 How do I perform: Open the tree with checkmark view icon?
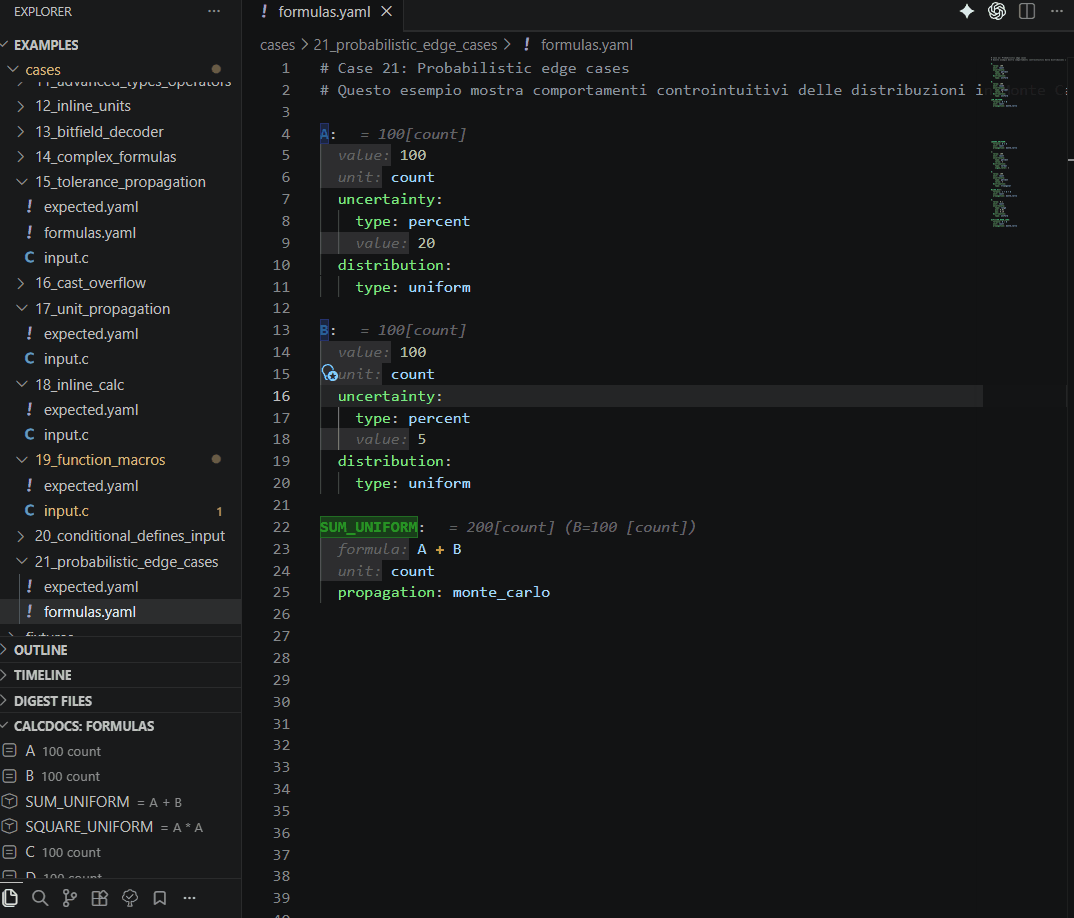click(130, 897)
